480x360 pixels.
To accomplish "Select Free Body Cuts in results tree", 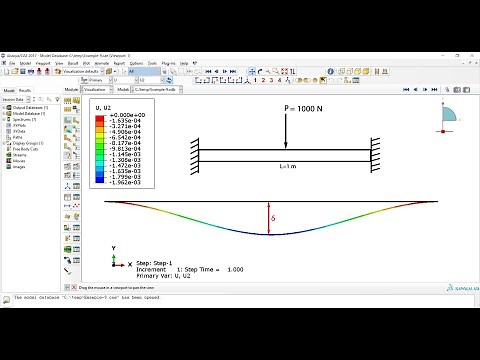I will click(x=25, y=149).
